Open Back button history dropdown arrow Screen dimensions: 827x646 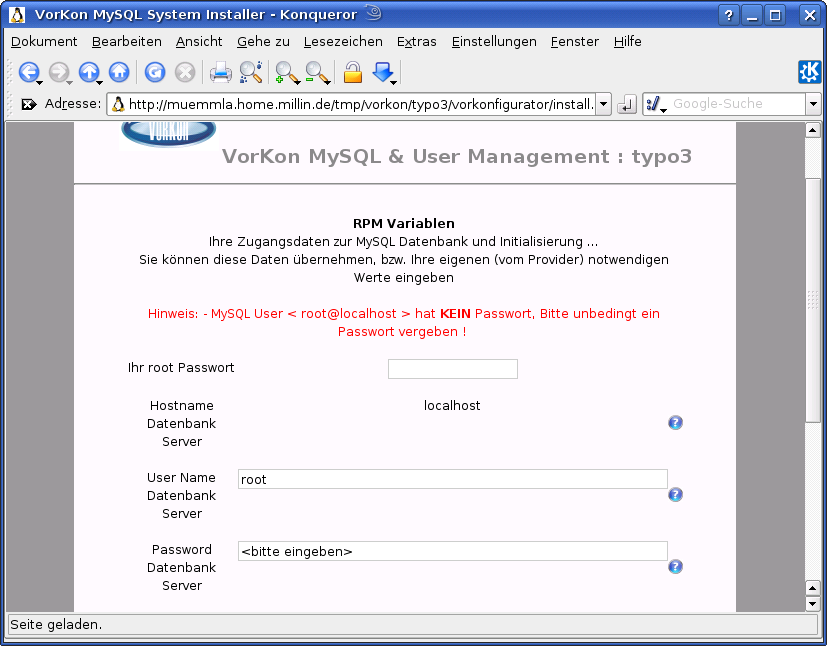point(39,82)
